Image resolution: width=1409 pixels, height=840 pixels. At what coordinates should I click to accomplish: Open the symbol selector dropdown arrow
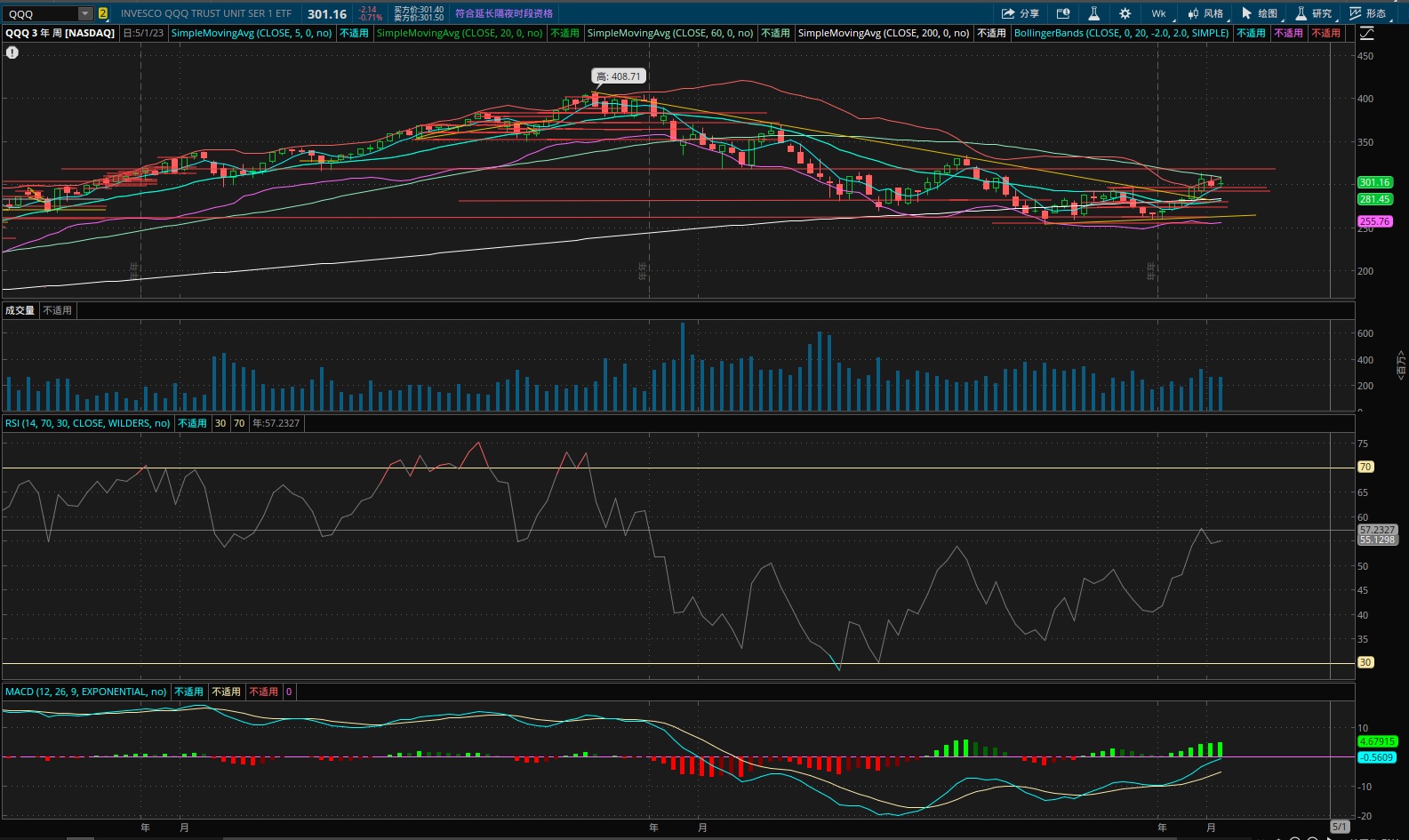pyautogui.click(x=85, y=13)
